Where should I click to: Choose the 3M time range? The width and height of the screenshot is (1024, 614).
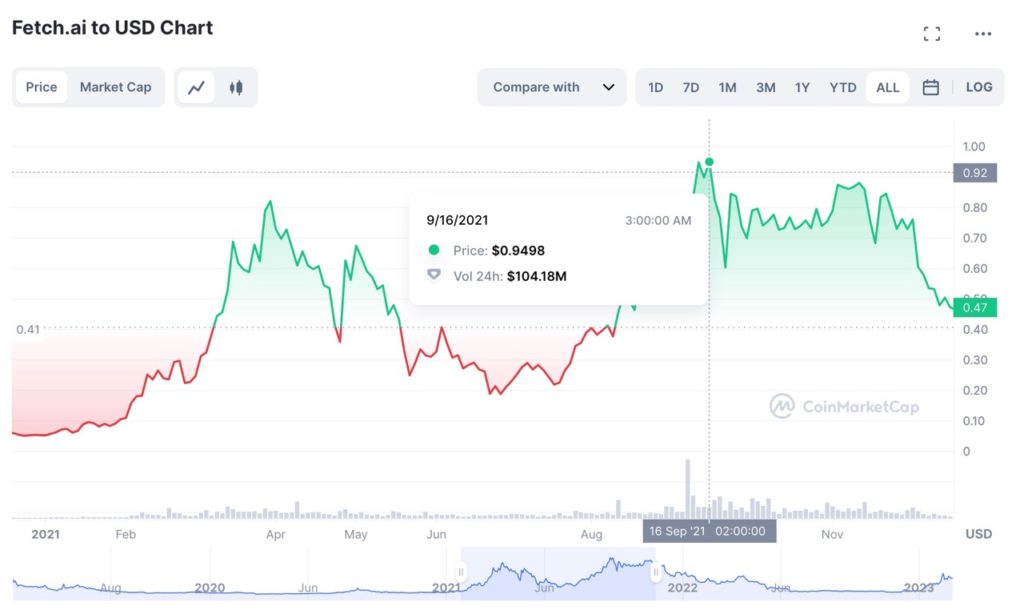[x=765, y=87]
